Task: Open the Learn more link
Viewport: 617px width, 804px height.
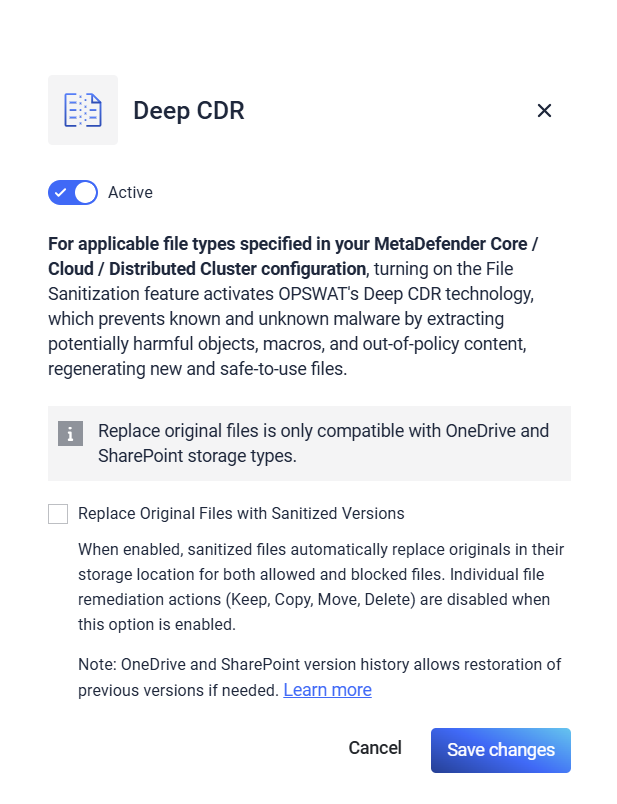Action: click(x=327, y=690)
